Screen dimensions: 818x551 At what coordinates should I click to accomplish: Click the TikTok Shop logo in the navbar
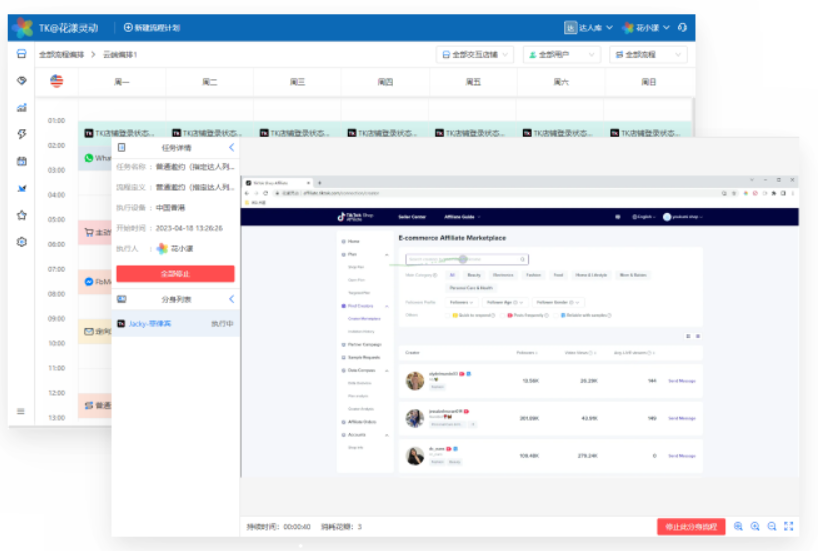[x=355, y=217]
